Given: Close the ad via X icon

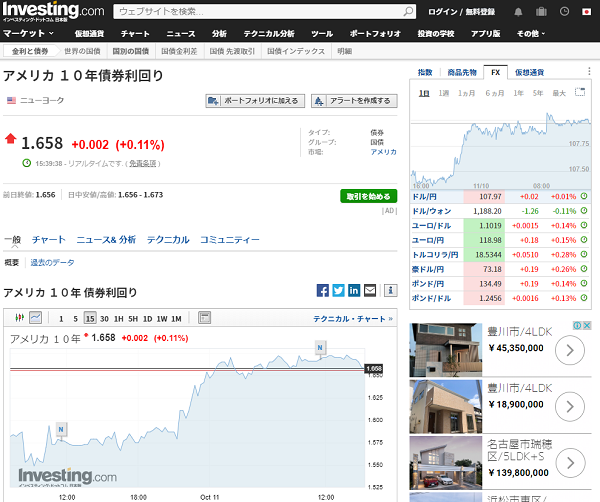Looking at the screenshot, I should (x=587, y=326).
